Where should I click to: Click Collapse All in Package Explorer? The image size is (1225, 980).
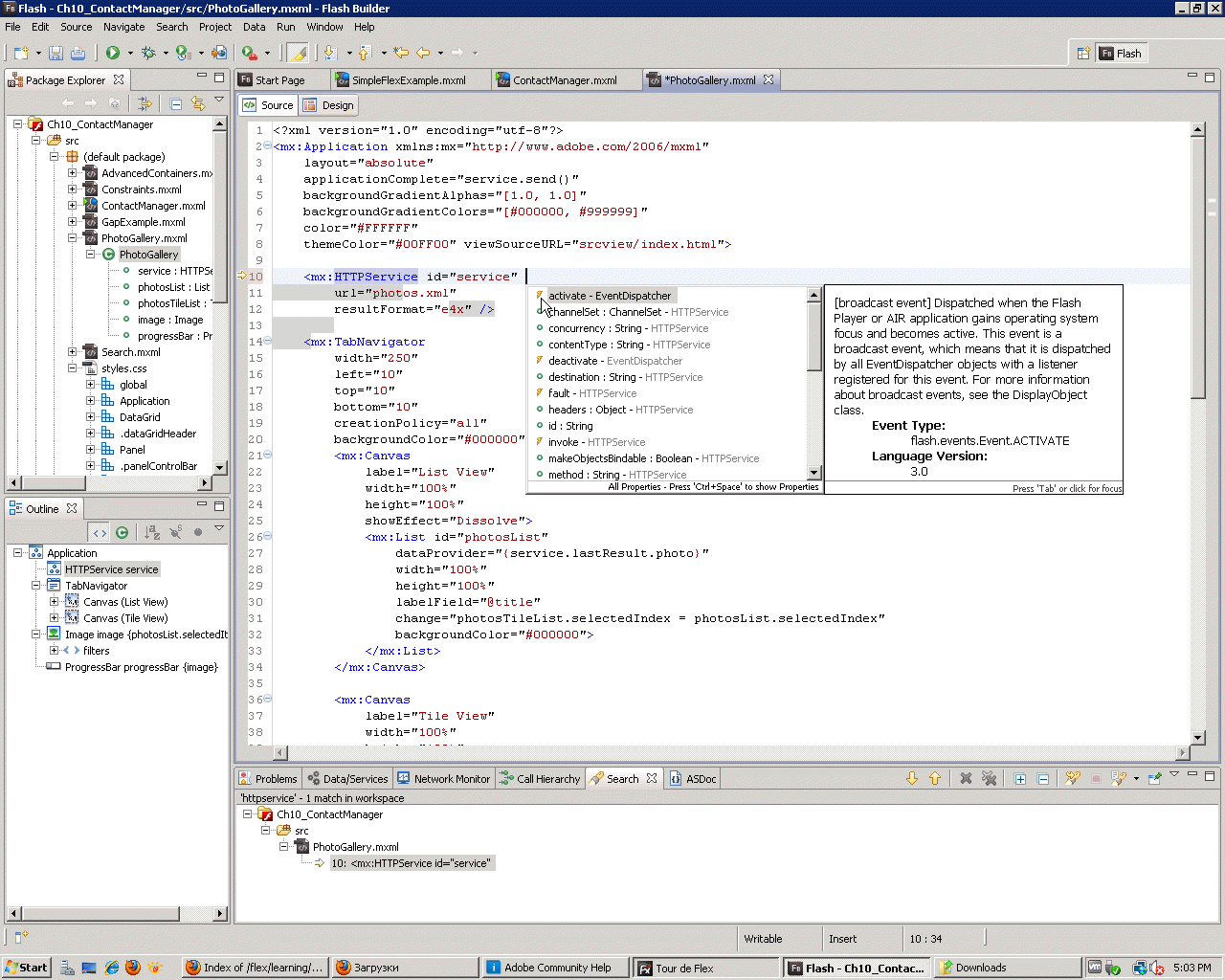176,103
